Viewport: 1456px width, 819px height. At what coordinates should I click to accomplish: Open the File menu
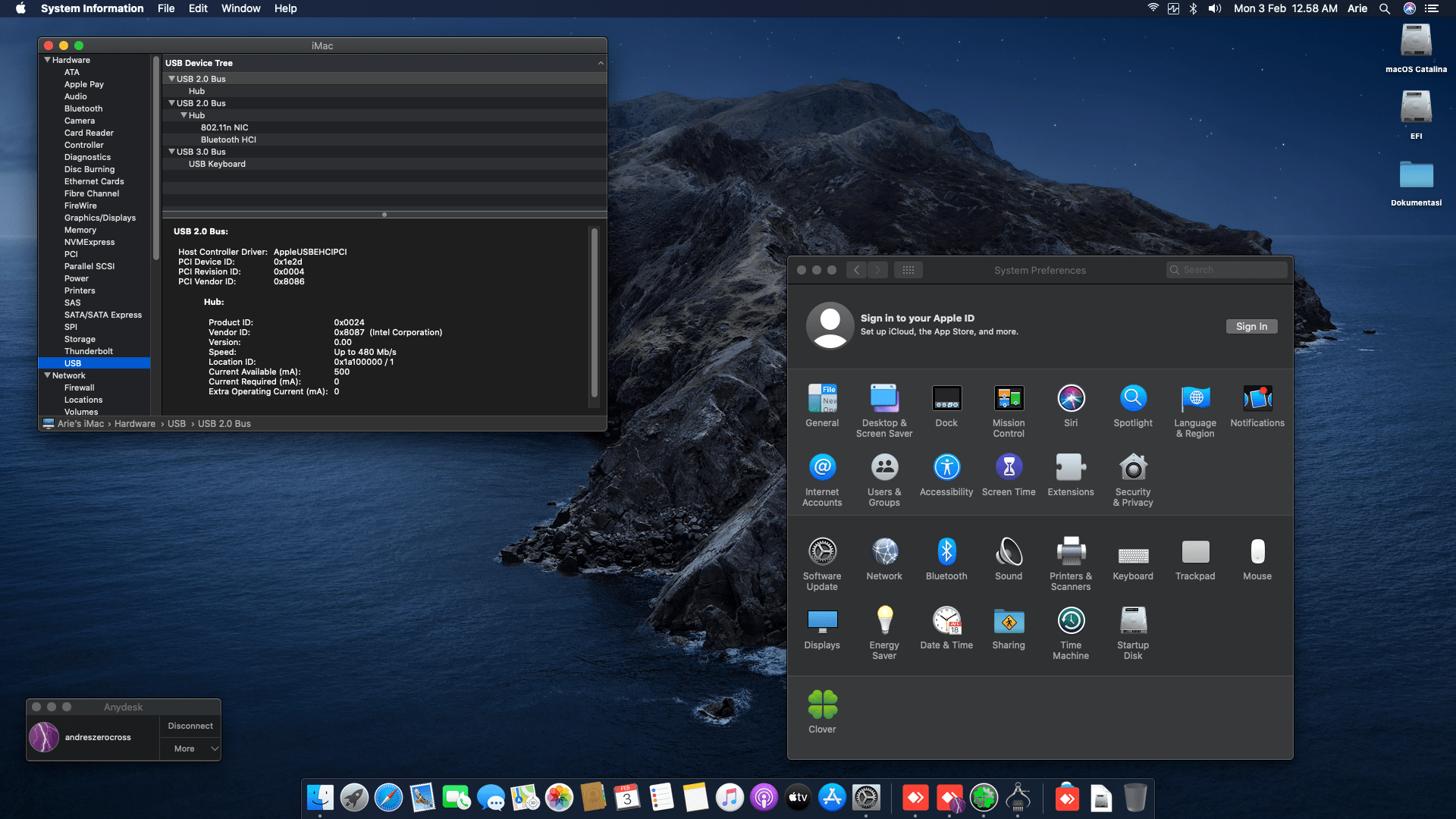tap(166, 8)
